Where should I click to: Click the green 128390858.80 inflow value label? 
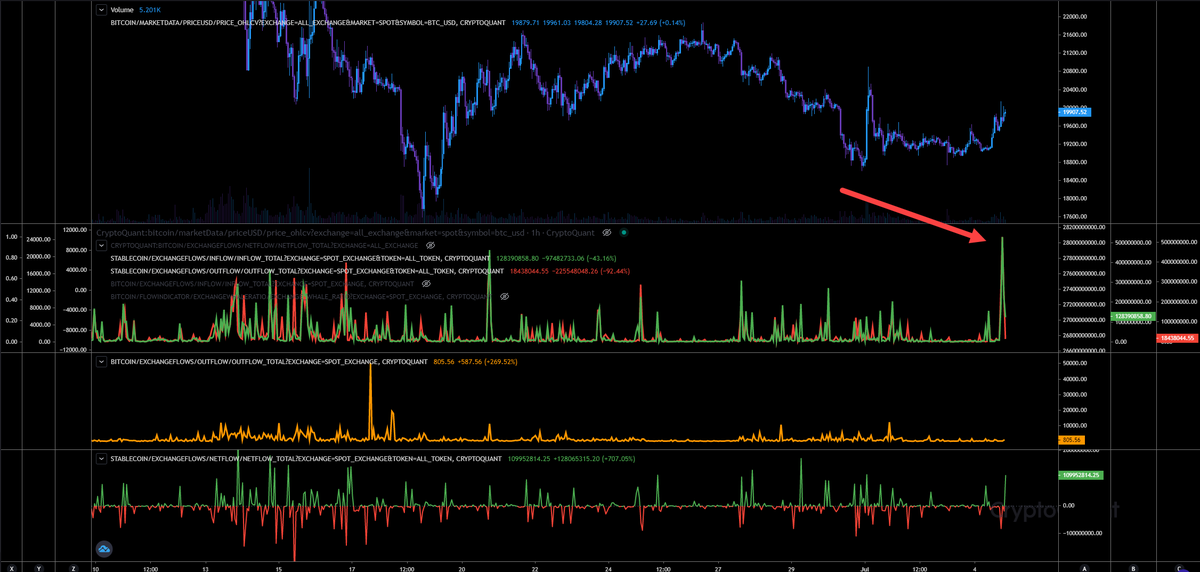1134,316
